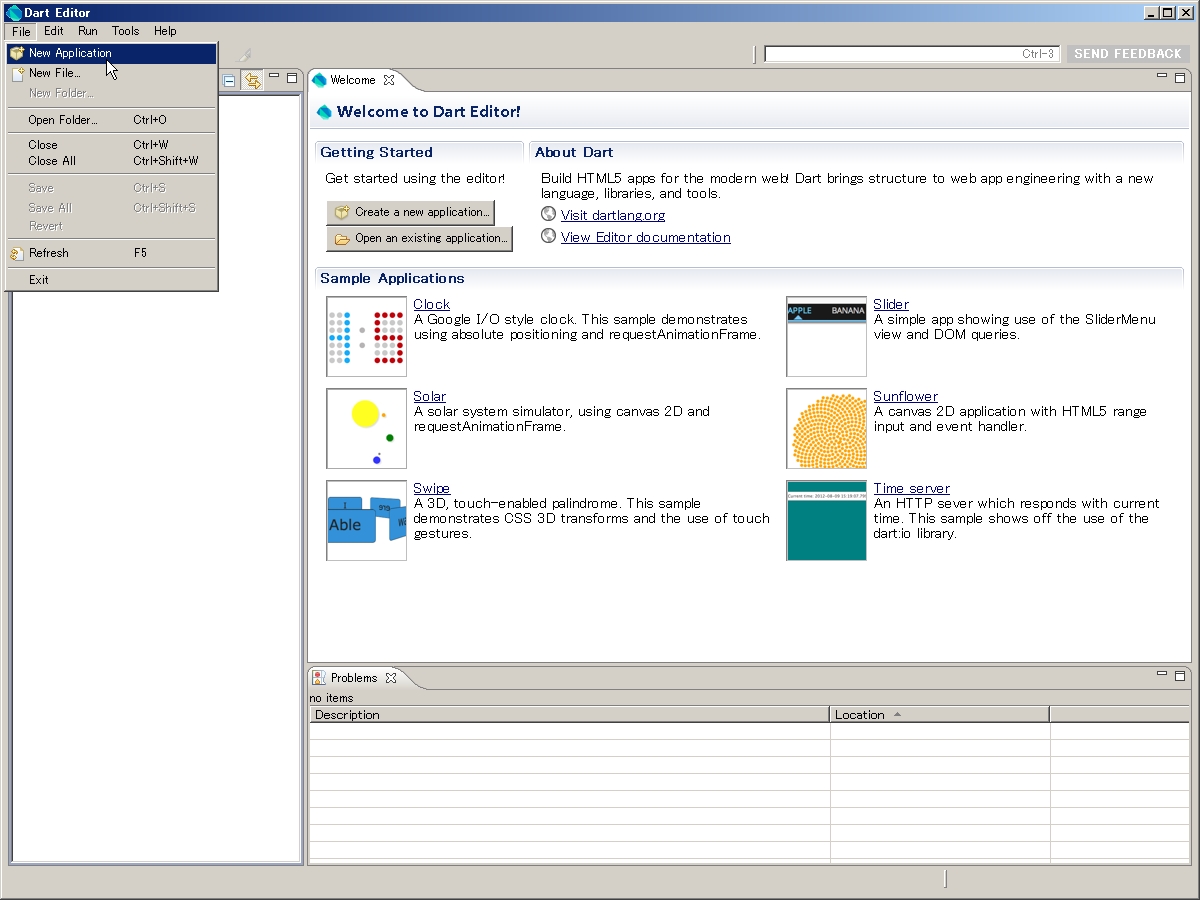Viewport: 1200px width, 900px height.
Task: Open the Tools menu
Action: (x=126, y=31)
